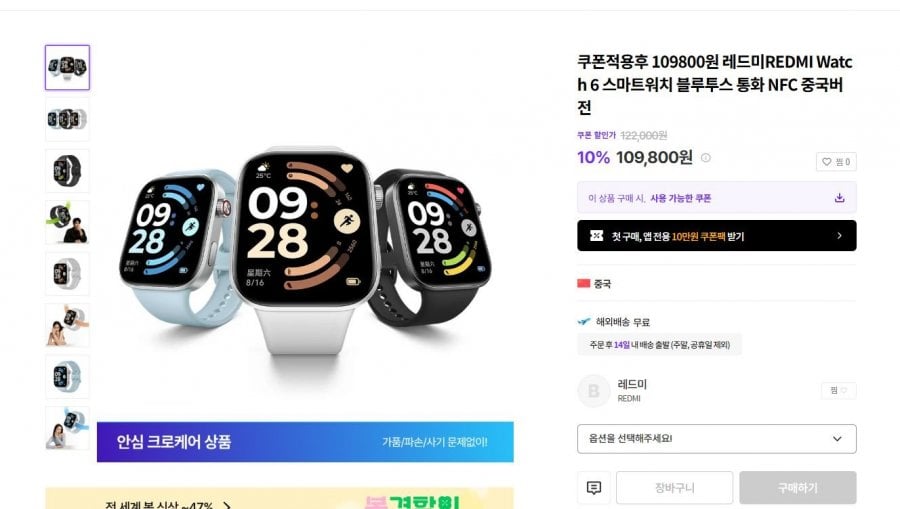Click the 안심 크로케어 상품 banner
This screenshot has height=509, width=900.
[305, 442]
